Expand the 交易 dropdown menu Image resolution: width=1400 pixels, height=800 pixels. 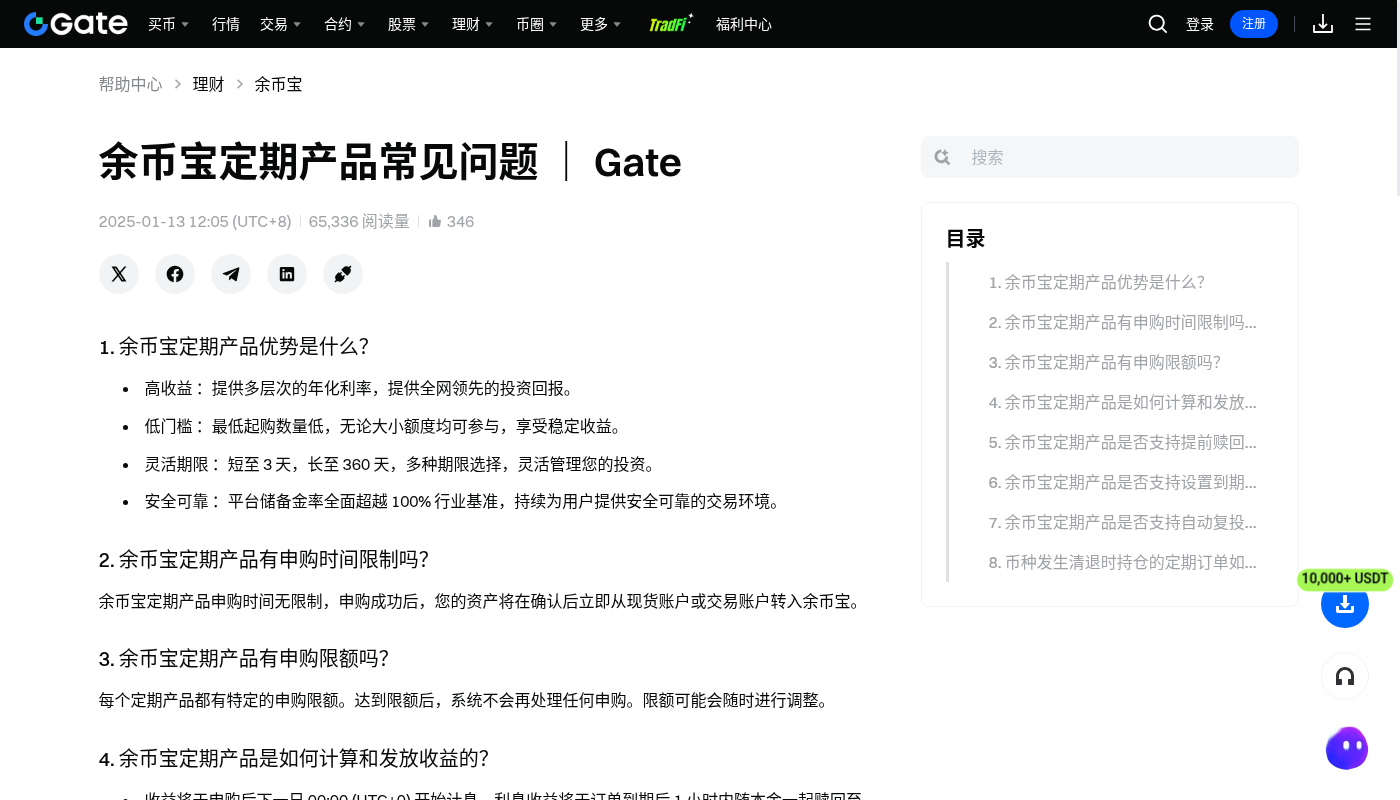(x=280, y=24)
